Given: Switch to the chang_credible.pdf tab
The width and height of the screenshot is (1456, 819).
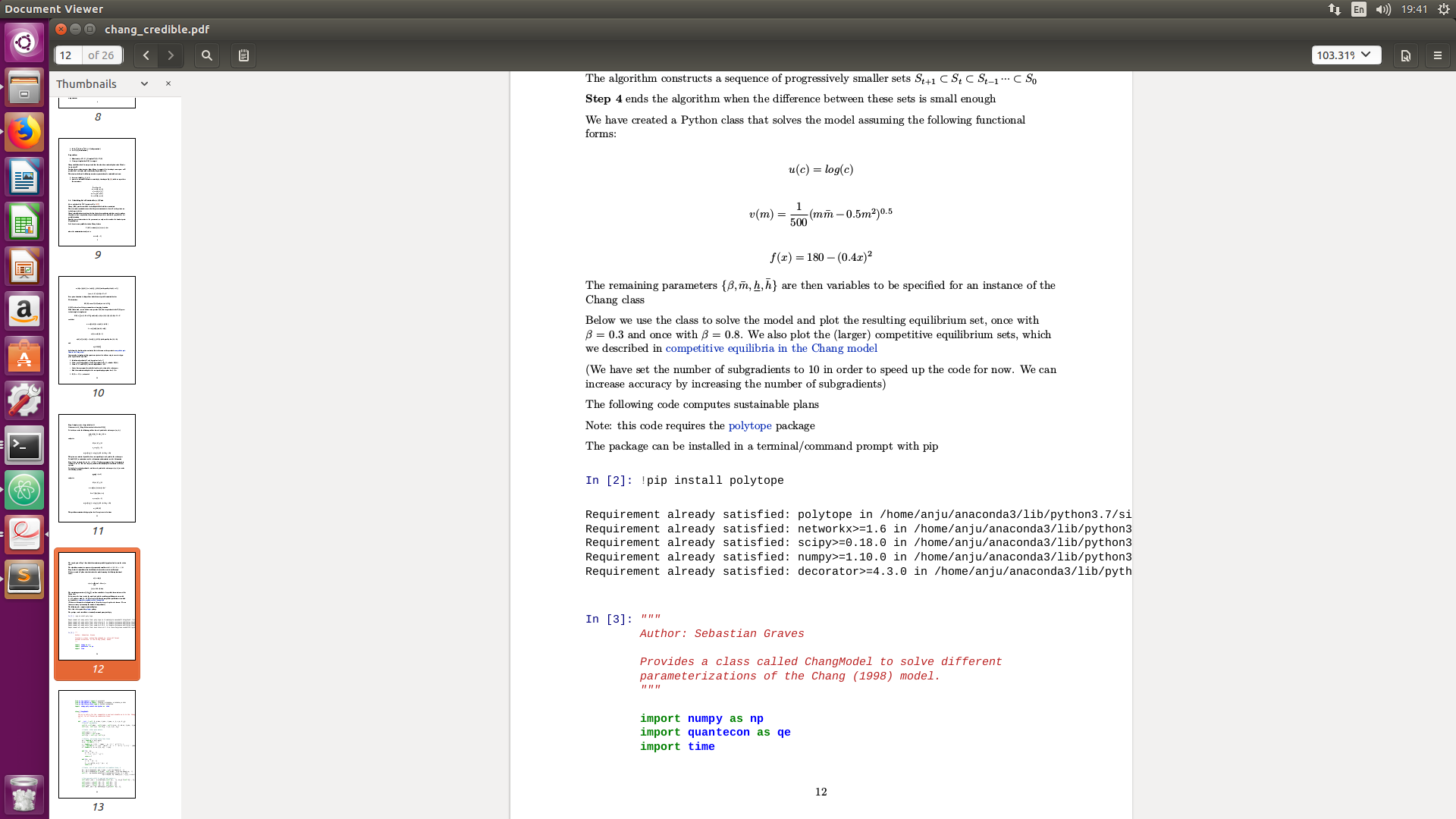Looking at the screenshot, I should click(x=155, y=30).
